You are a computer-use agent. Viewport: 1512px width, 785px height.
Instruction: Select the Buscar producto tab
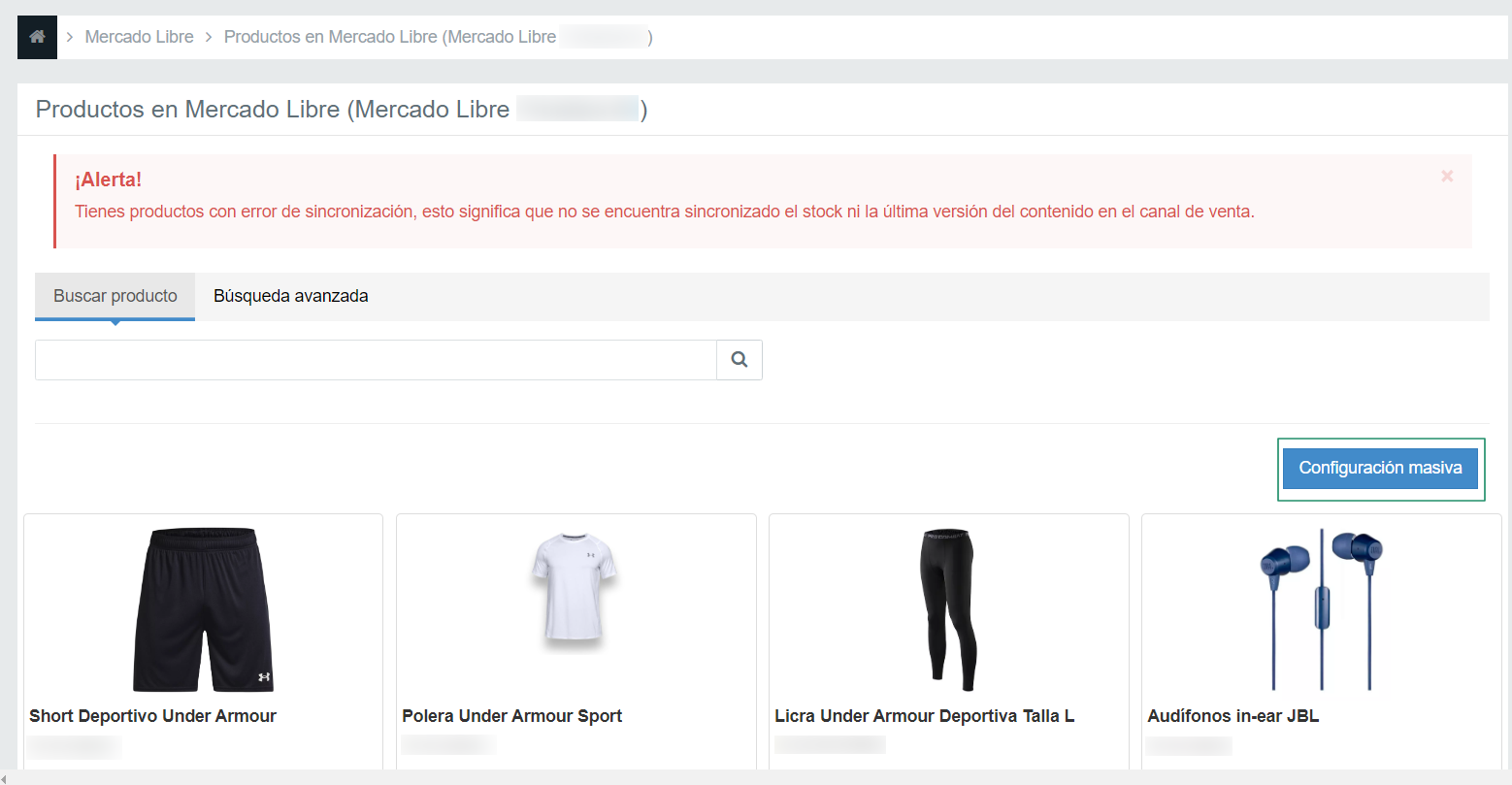tap(115, 296)
